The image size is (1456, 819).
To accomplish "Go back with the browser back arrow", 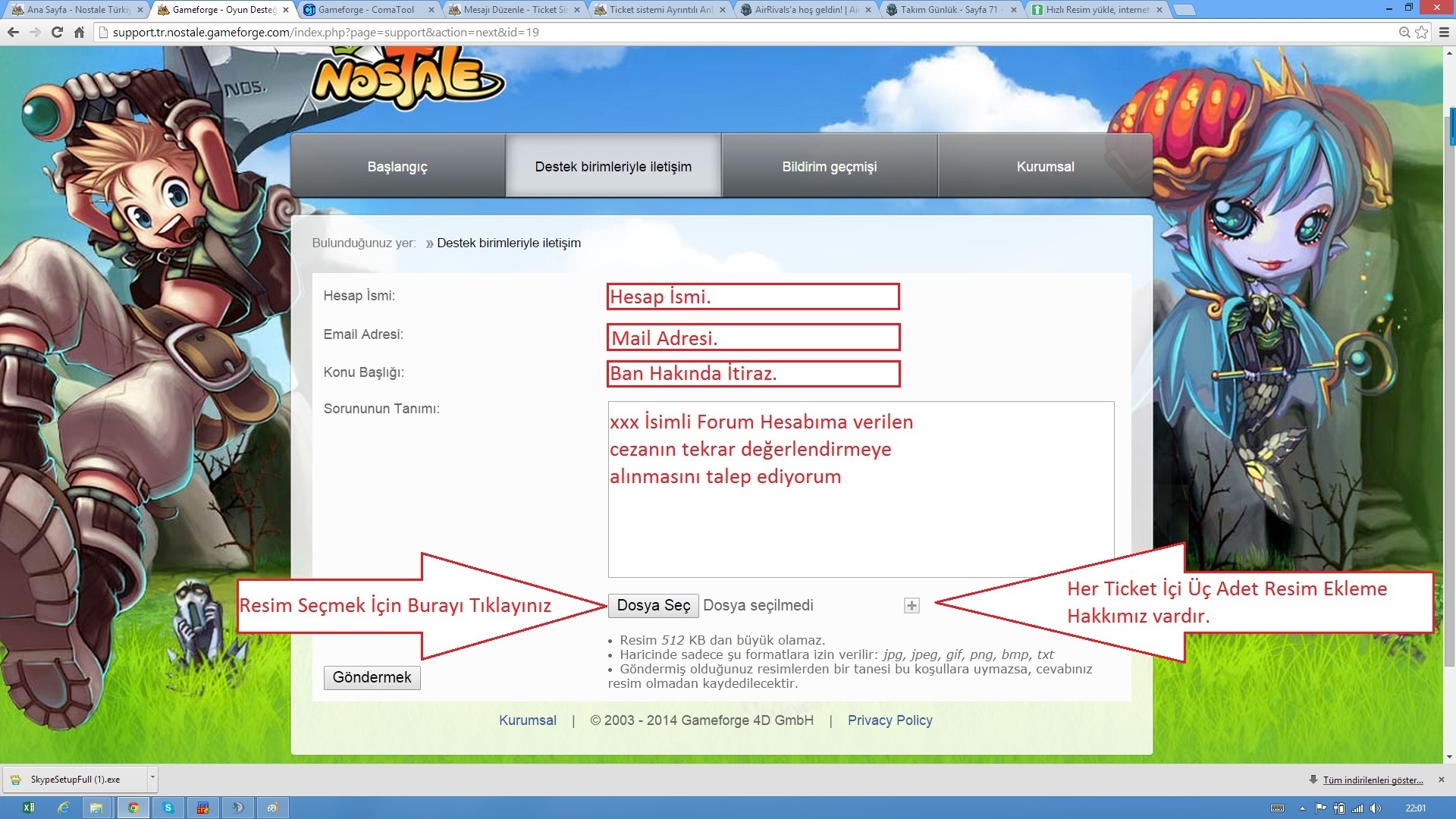I will [13, 33].
